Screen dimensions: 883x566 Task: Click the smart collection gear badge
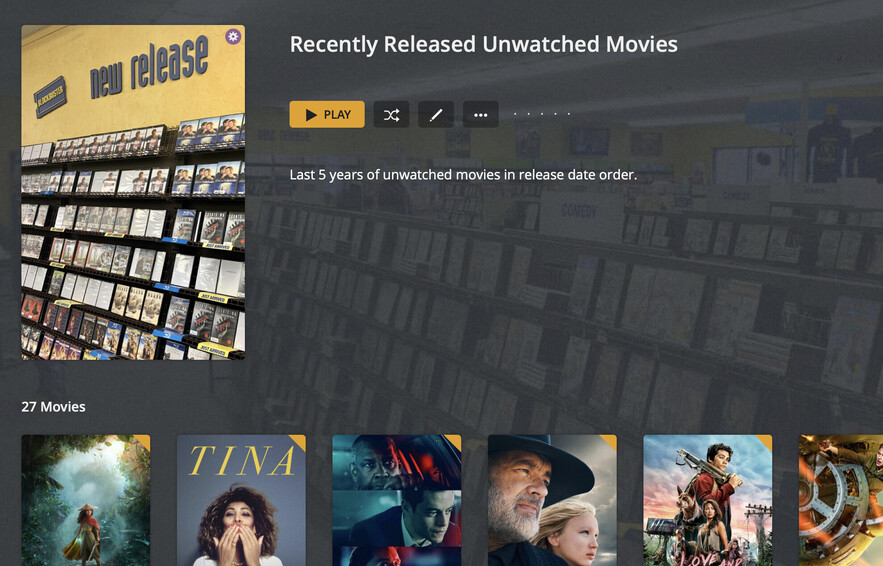click(x=233, y=37)
